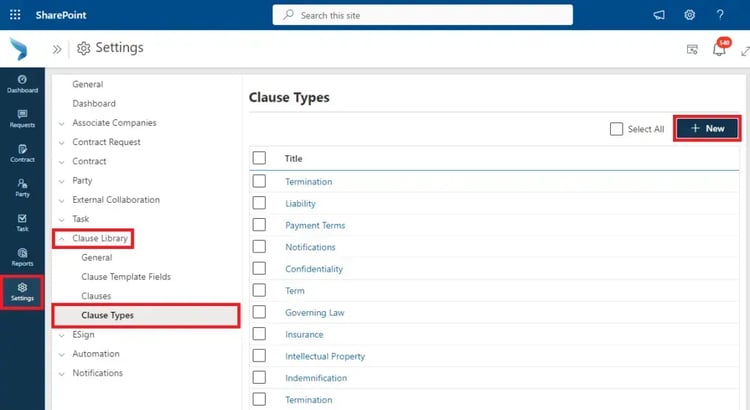Click the notification bell icon

coord(719,49)
